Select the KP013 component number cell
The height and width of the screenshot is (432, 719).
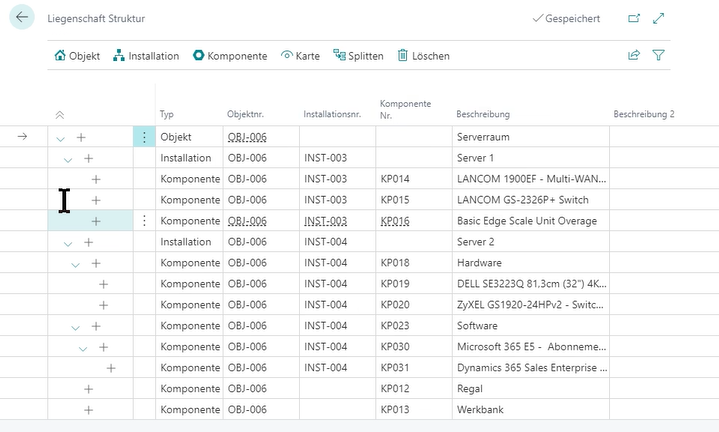[x=414, y=410]
